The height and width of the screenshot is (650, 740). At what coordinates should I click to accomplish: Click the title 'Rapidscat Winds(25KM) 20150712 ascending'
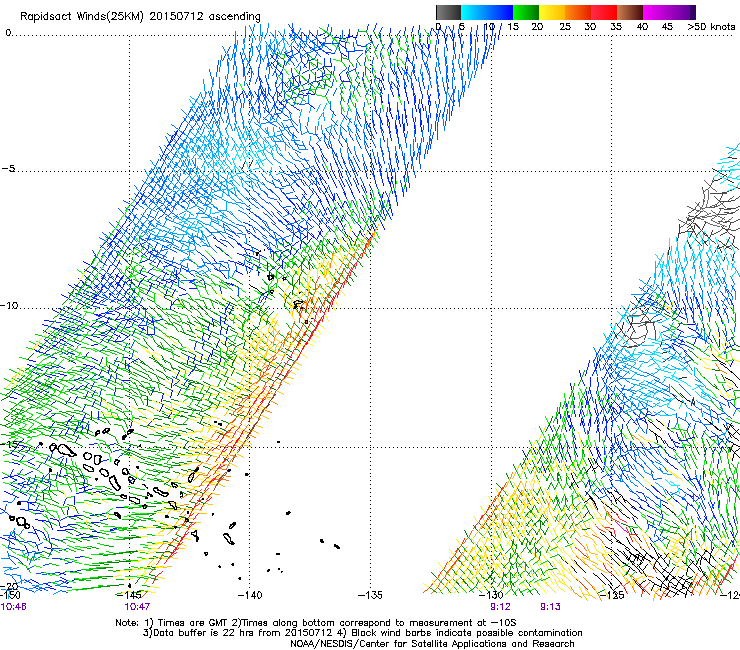click(140, 17)
